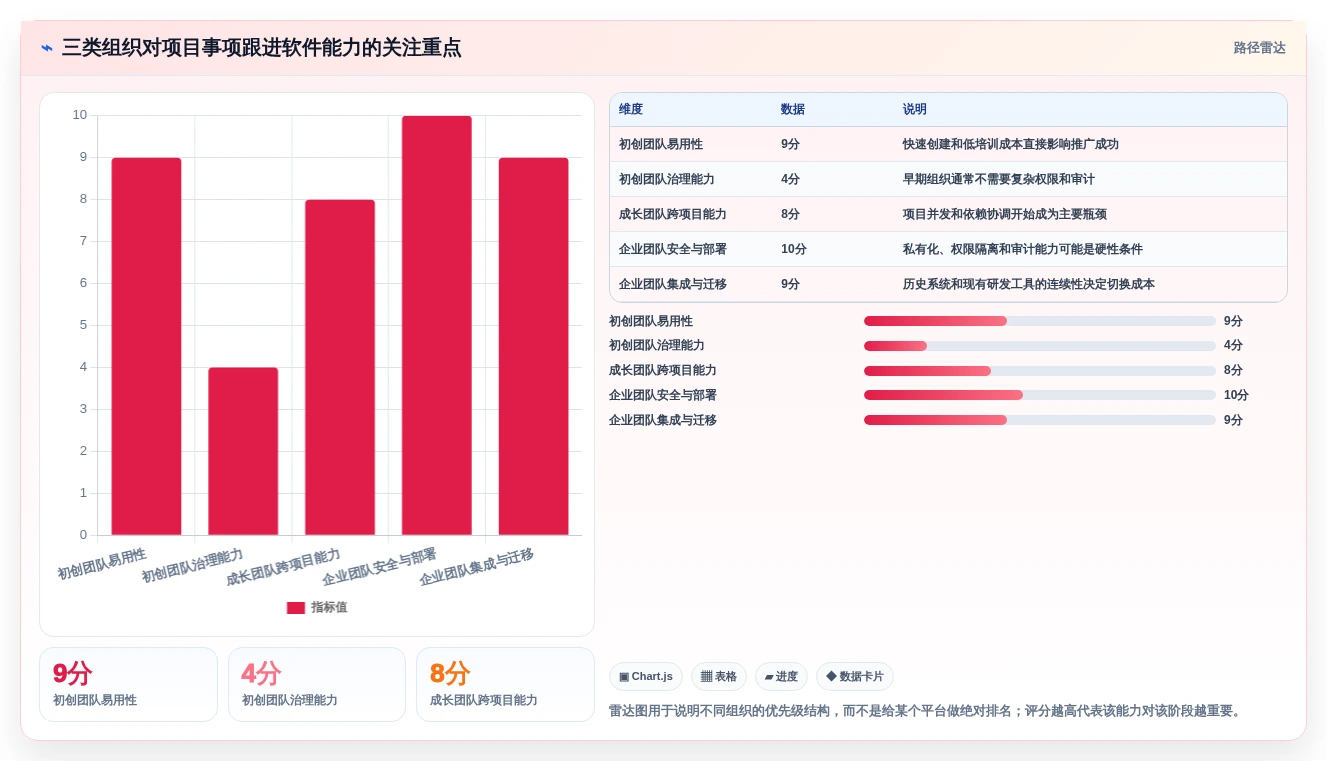Click the description 快速创建和低培训成本直接影响推广成功

tap(1011, 144)
